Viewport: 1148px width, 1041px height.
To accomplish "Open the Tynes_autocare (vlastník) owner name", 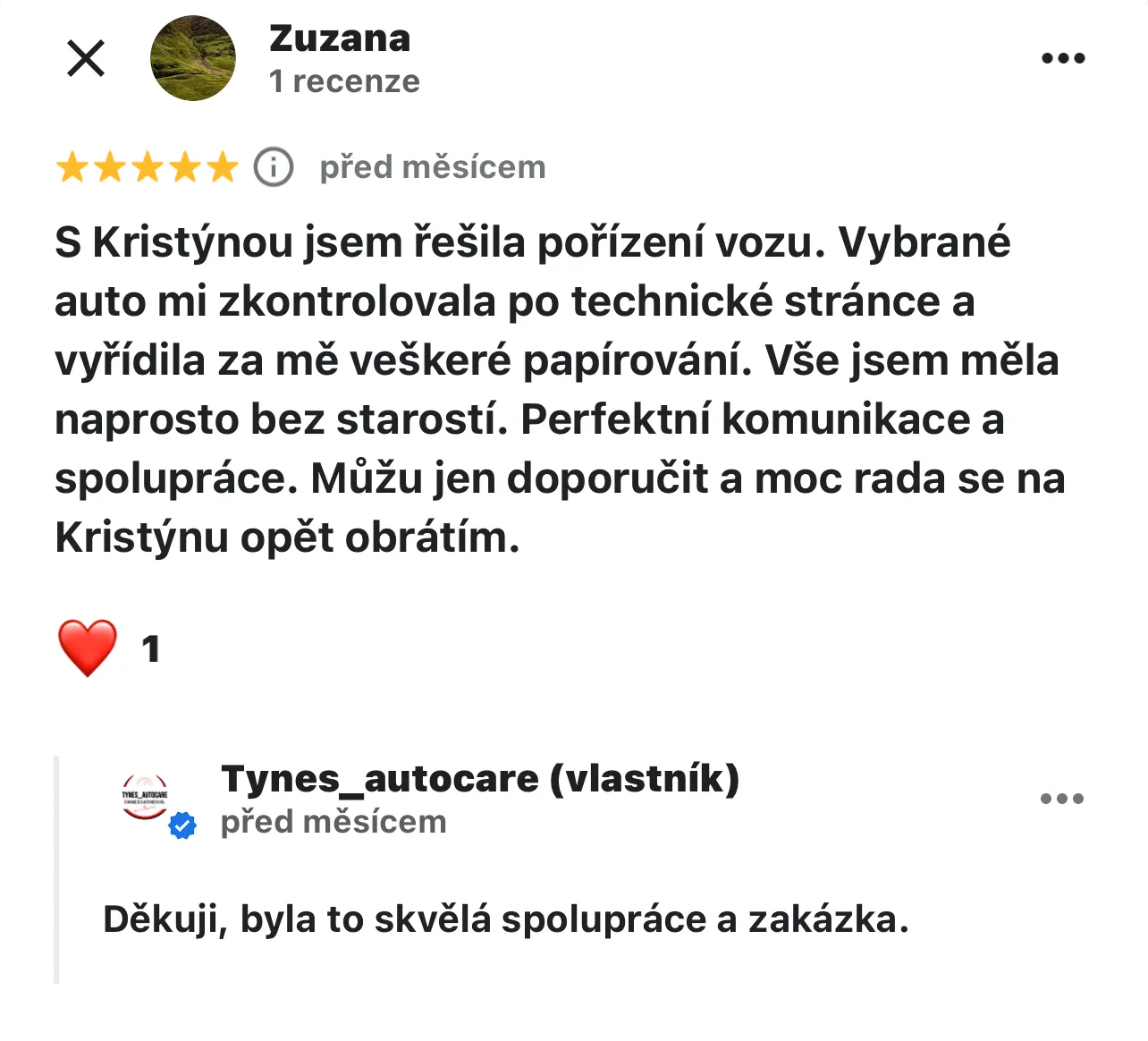I will pyautogui.click(x=480, y=779).
